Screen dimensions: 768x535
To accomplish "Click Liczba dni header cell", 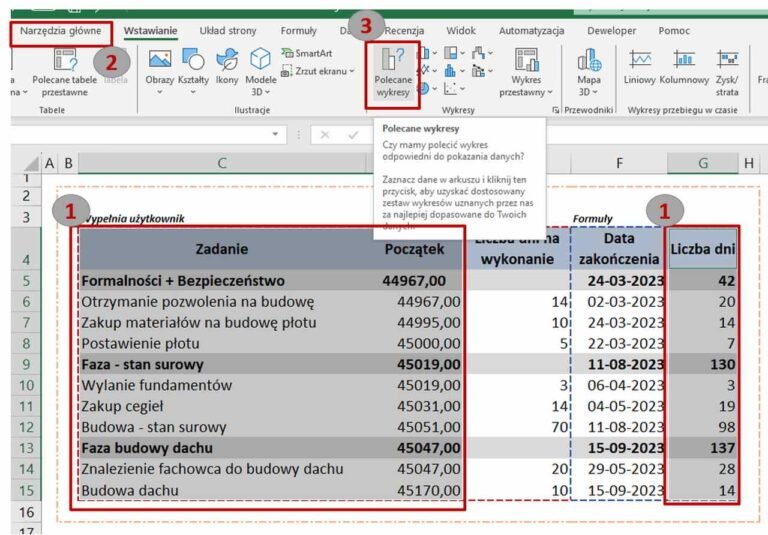I will (x=703, y=248).
